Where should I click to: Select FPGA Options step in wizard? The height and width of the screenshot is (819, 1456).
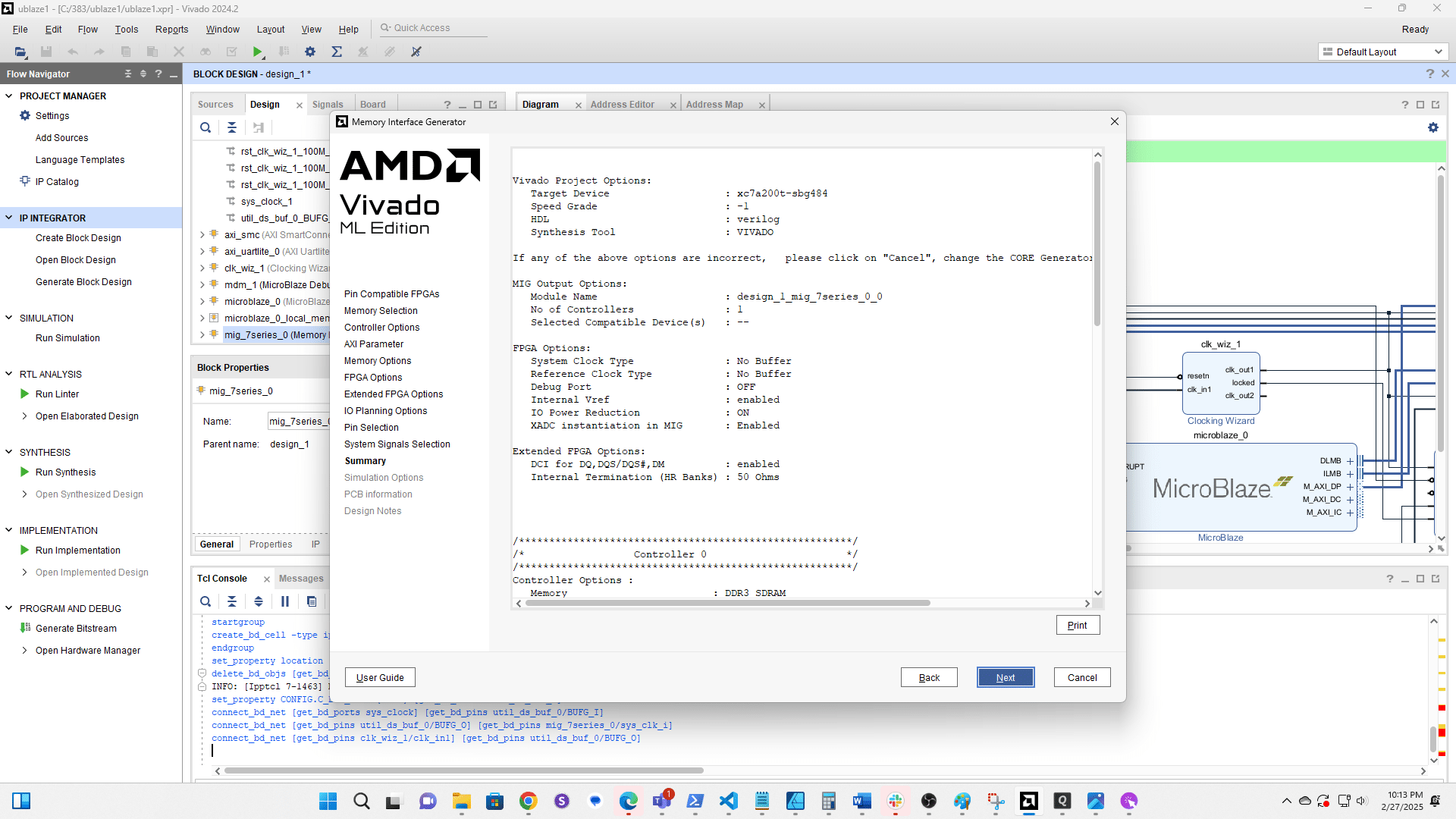click(373, 377)
